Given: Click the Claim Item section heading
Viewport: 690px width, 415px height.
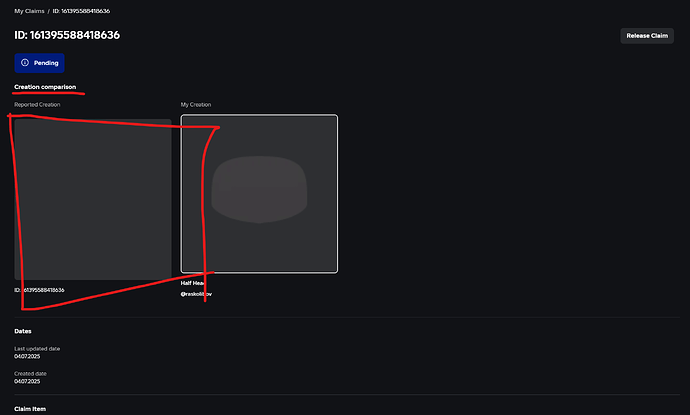Looking at the screenshot, I should pos(30,409).
